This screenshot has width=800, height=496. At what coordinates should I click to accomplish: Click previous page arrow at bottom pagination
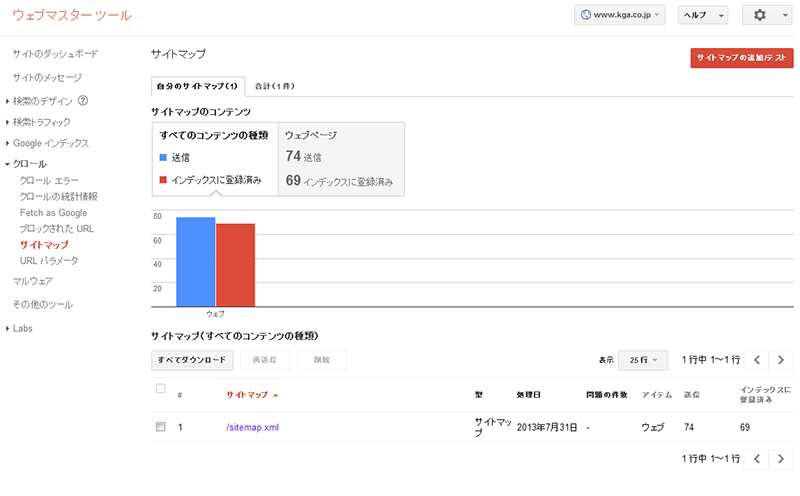(x=758, y=458)
